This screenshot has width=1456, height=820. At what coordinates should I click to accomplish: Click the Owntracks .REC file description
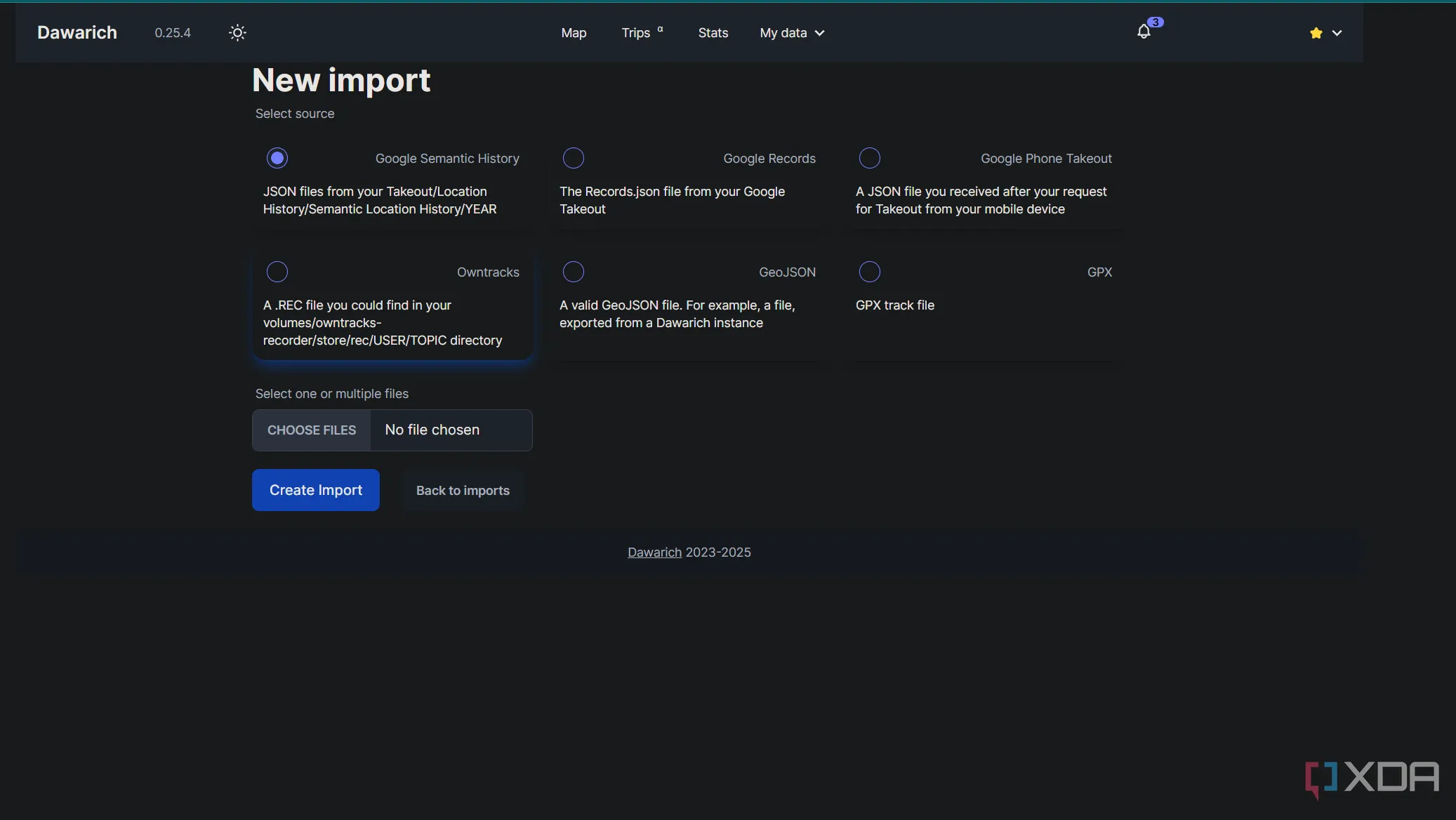coord(383,323)
